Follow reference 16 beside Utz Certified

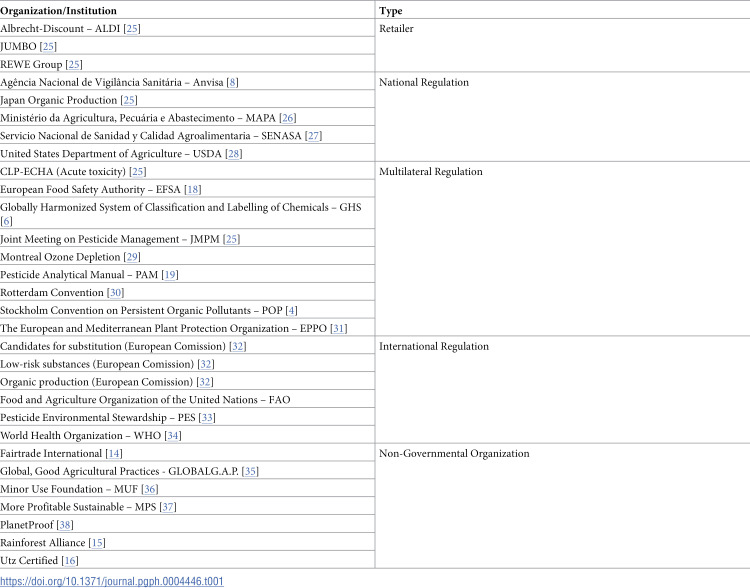coord(70,561)
